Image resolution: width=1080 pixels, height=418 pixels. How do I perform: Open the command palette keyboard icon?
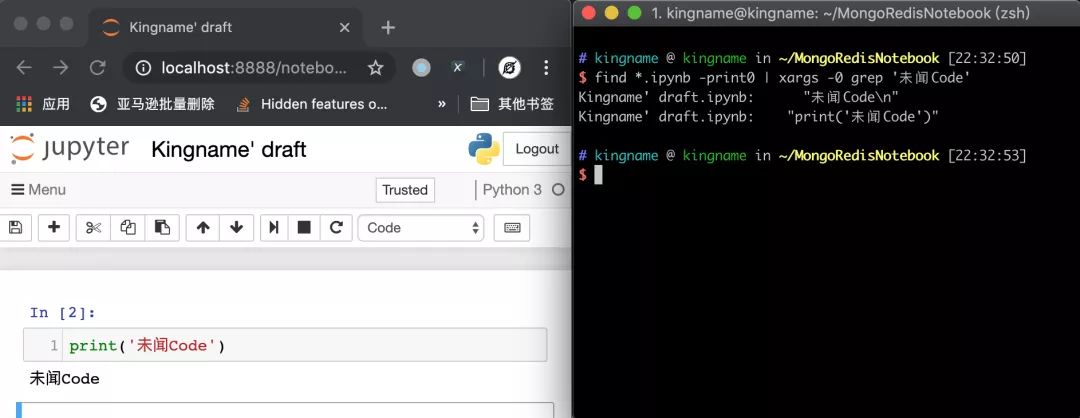[x=512, y=228]
